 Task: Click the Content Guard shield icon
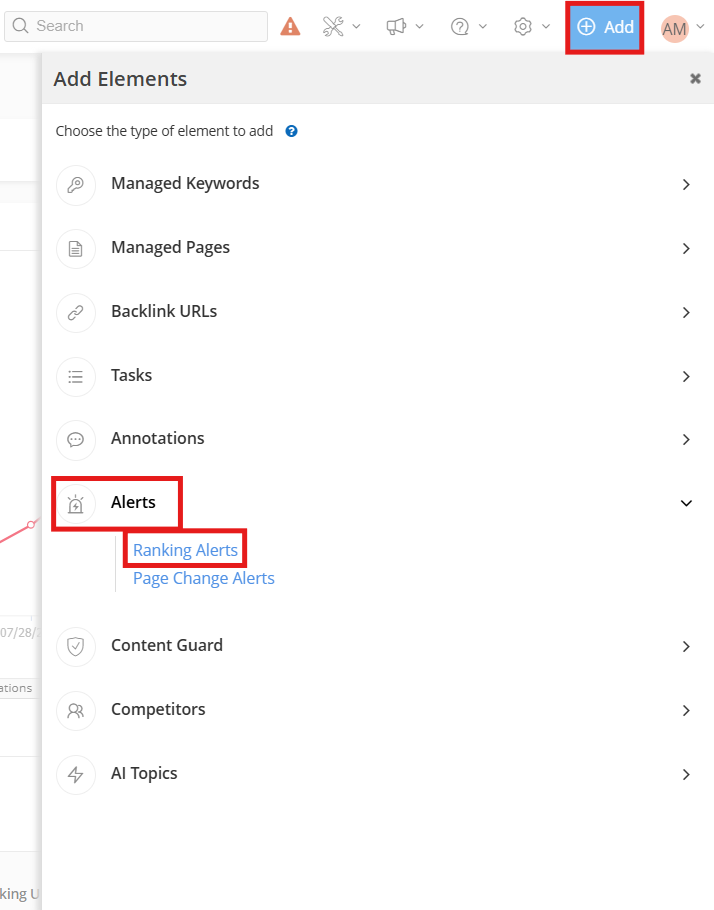(x=76, y=647)
